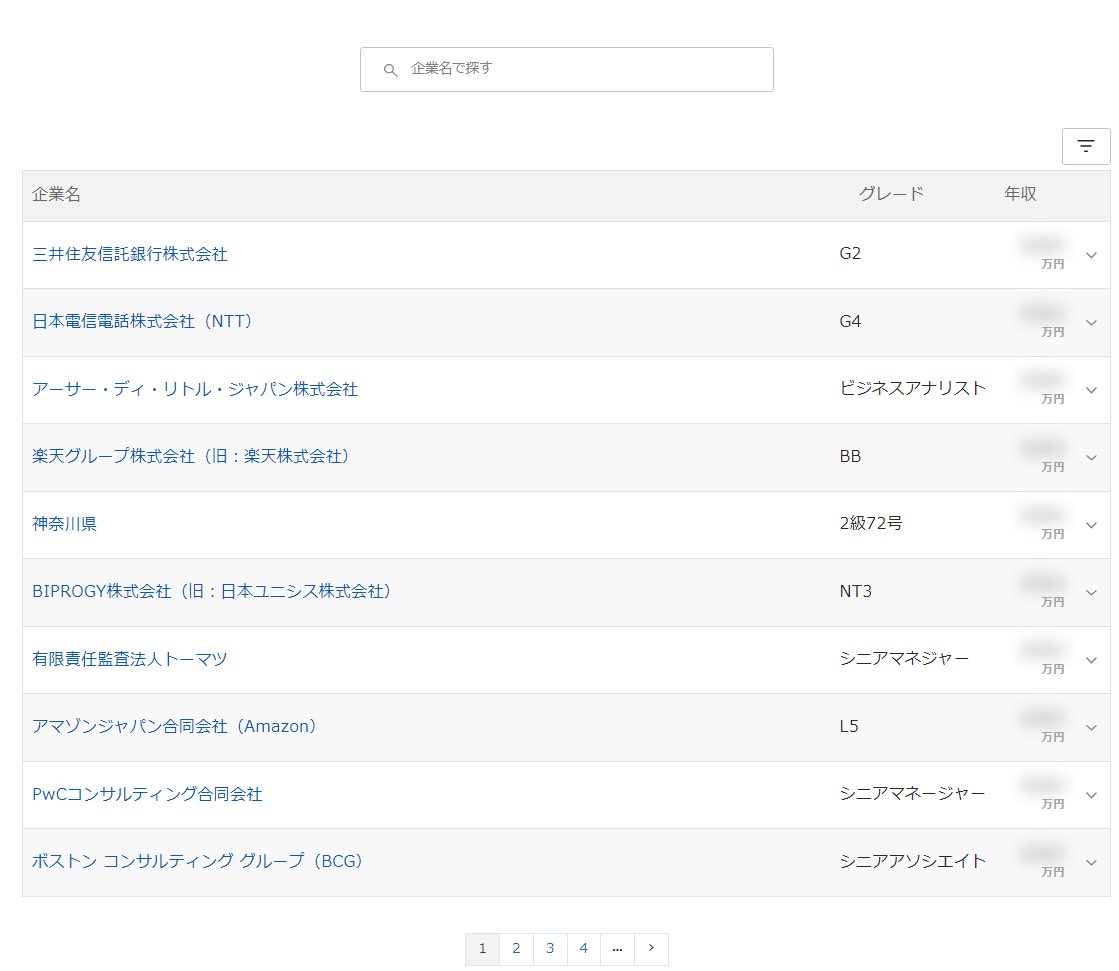
Task: Expand the アーサー・ディ・リトル row chevron
Action: pyautogui.click(x=1091, y=390)
